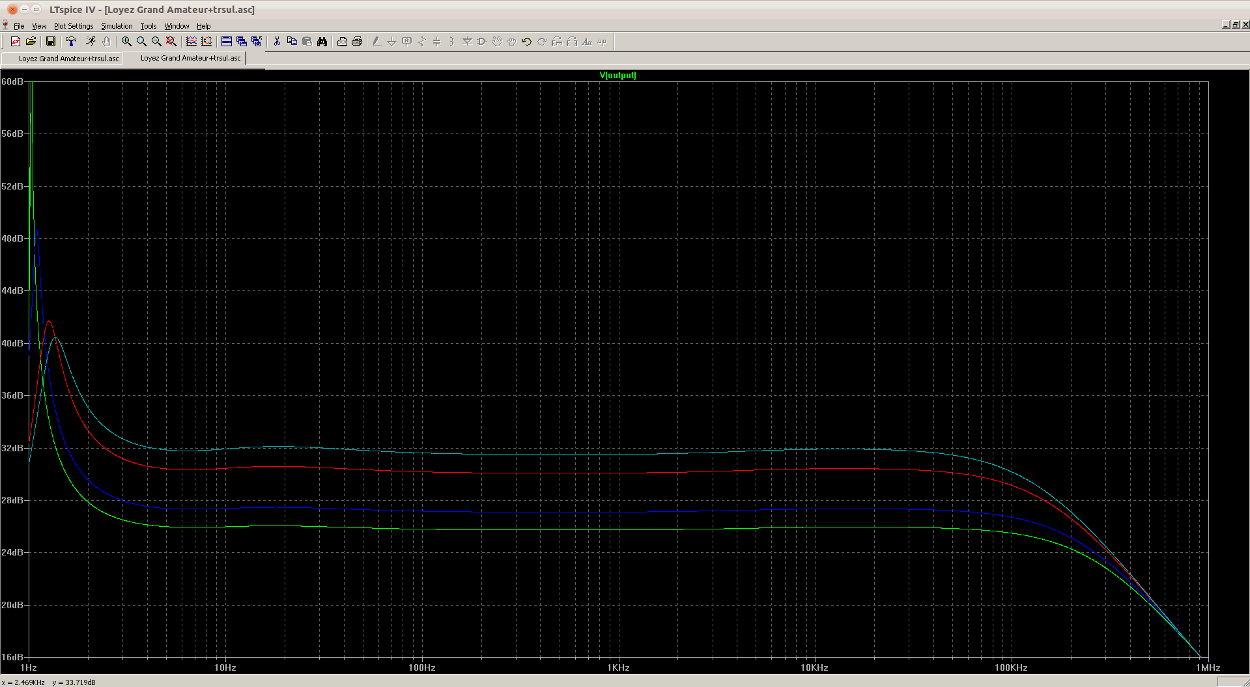1250x687 pixels.
Task: Open Print Setup from the toolbar
Action: [x=342, y=41]
